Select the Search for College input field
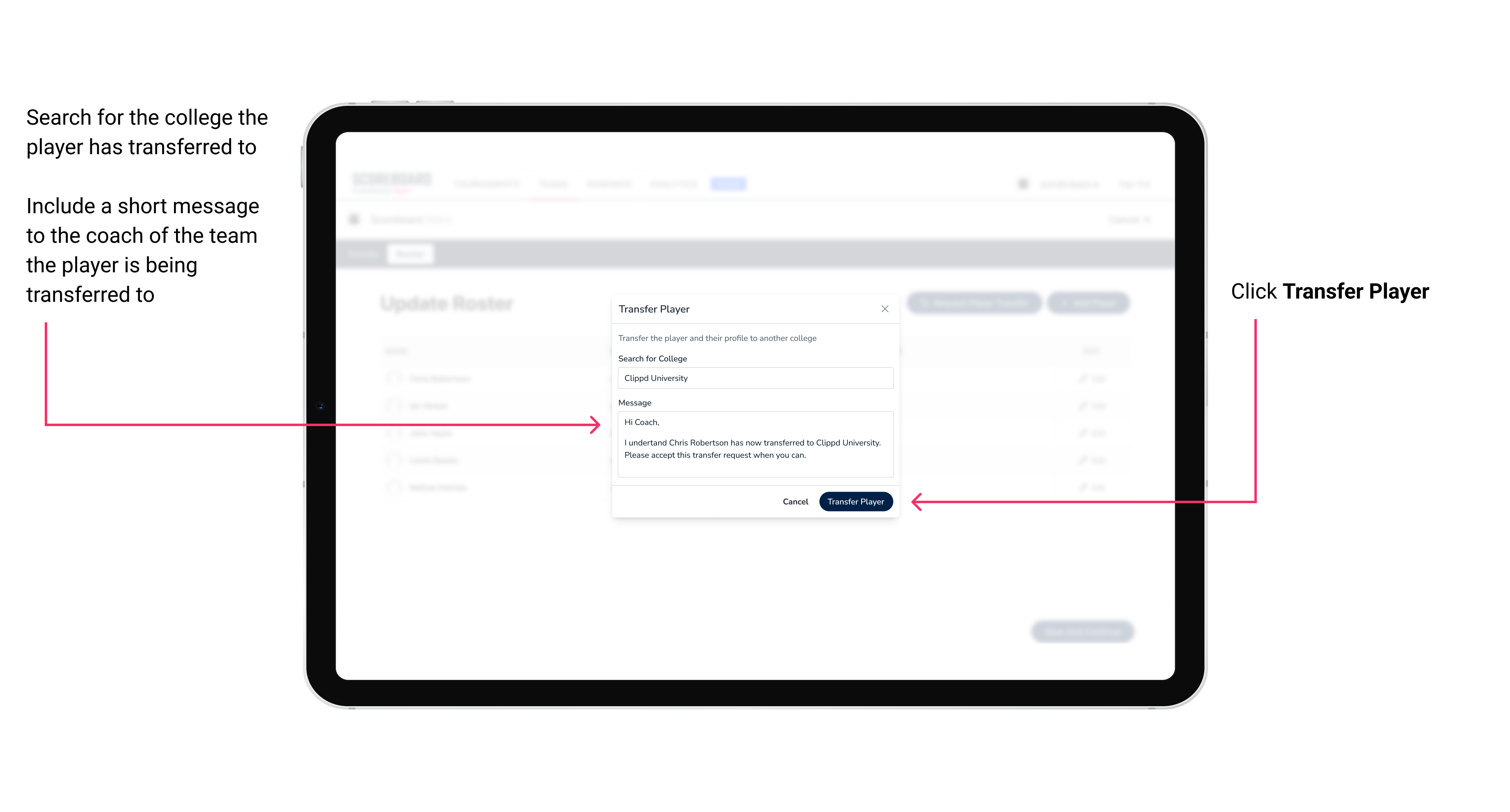The height and width of the screenshot is (812, 1510). pos(752,378)
